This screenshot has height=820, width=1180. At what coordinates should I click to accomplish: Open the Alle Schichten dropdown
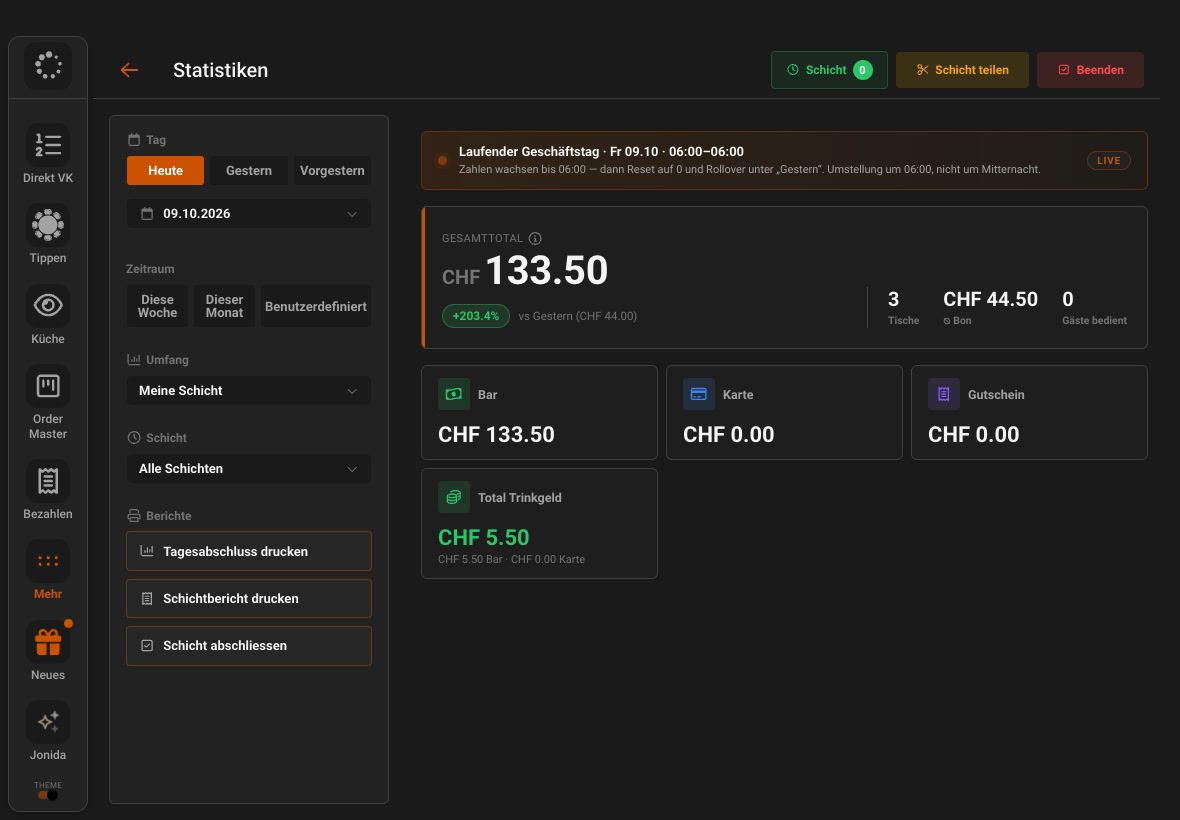coord(249,469)
